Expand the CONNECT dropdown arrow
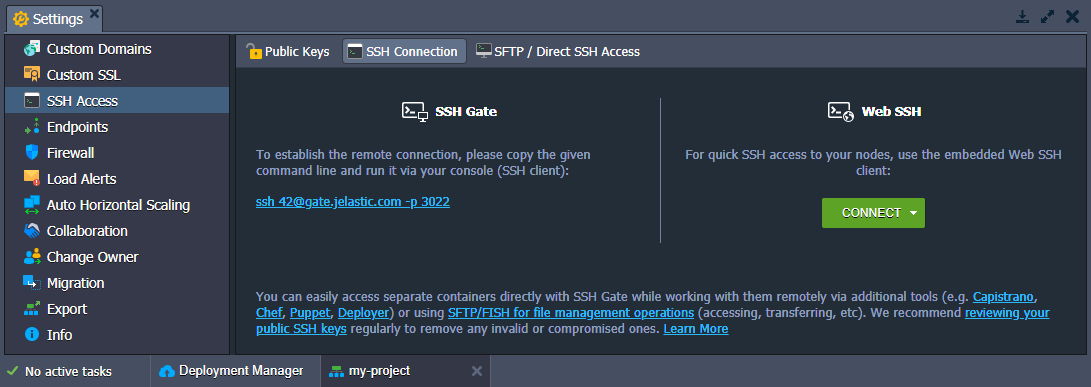This screenshot has height=387, width=1091. click(913, 213)
